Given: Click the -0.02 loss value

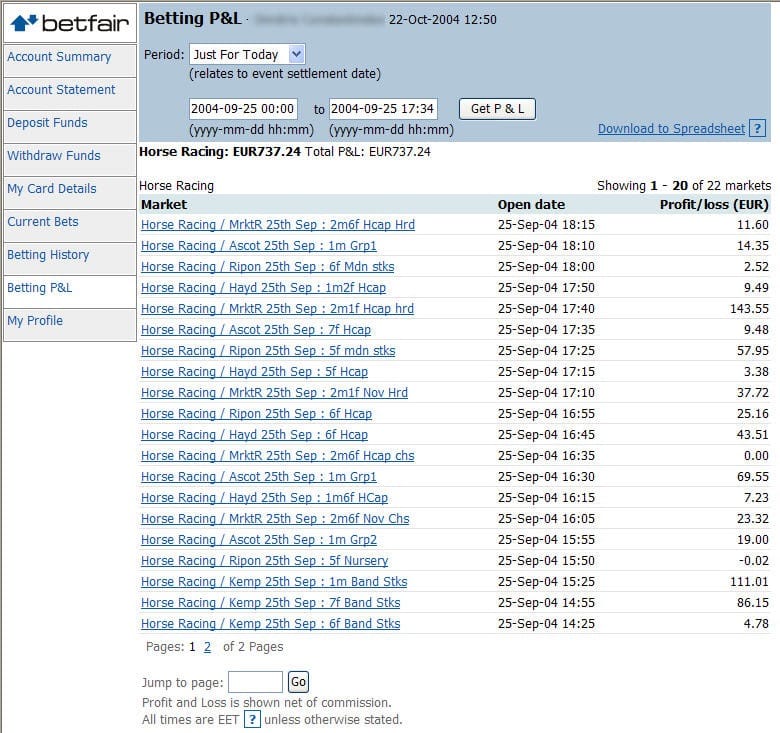Looking at the screenshot, I should [754, 560].
